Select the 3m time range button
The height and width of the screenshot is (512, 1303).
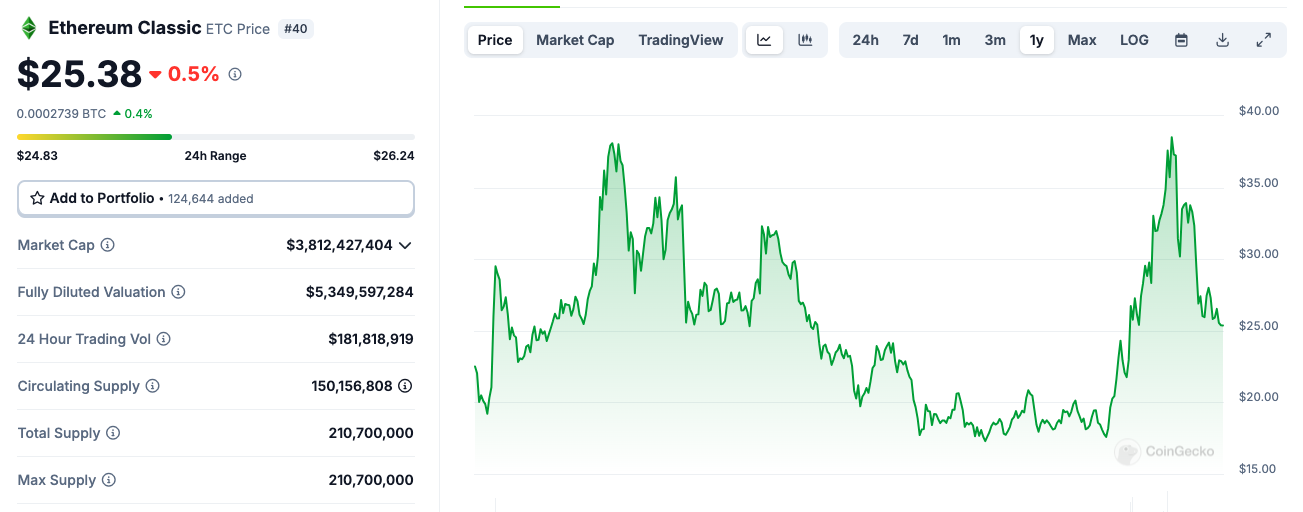pyautogui.click(x=994, y=40)
